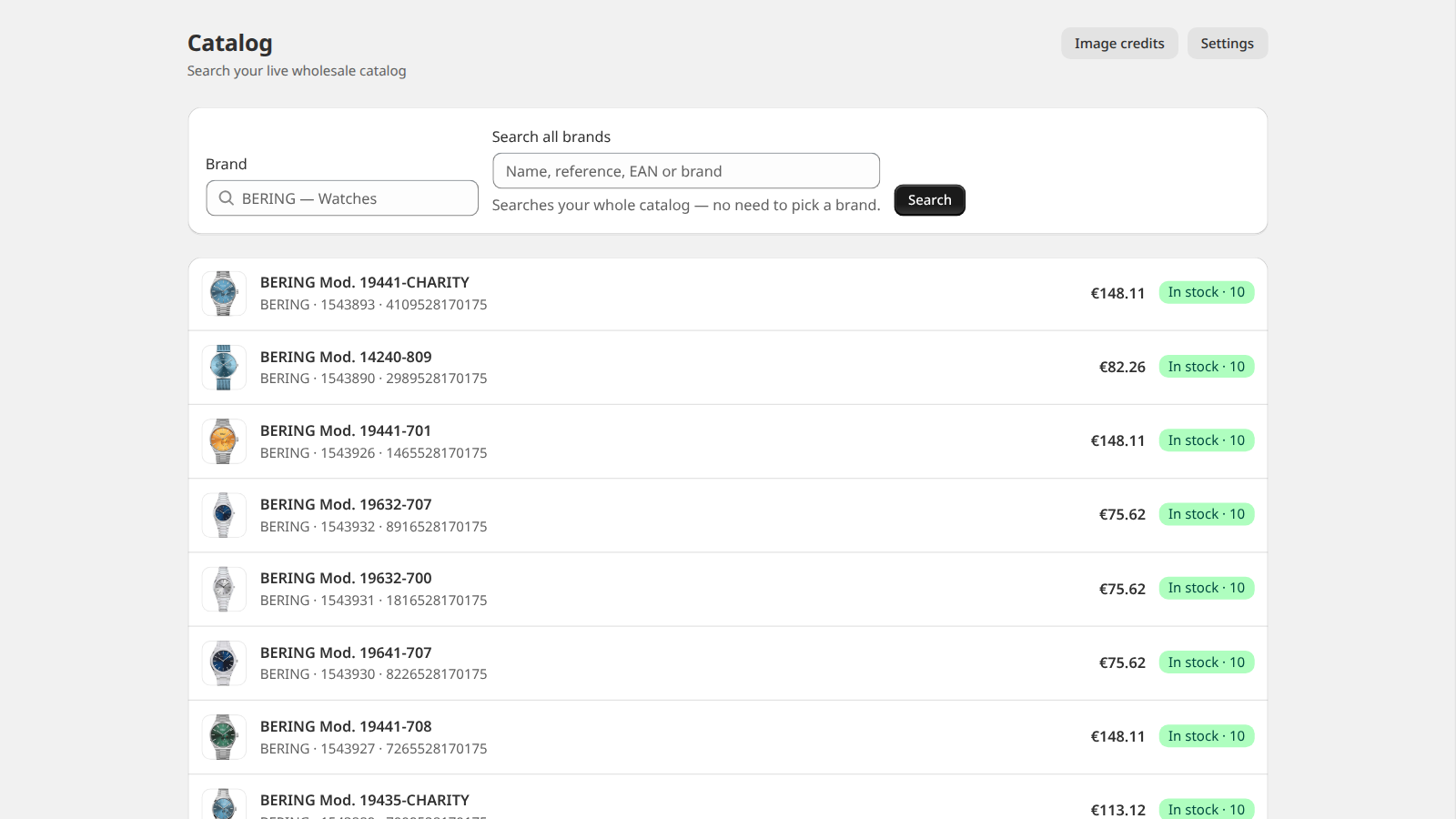Screen dimensions: 1456x819
Task: Select product title BERING Mod. 19441-708
Action: (346, 727)
